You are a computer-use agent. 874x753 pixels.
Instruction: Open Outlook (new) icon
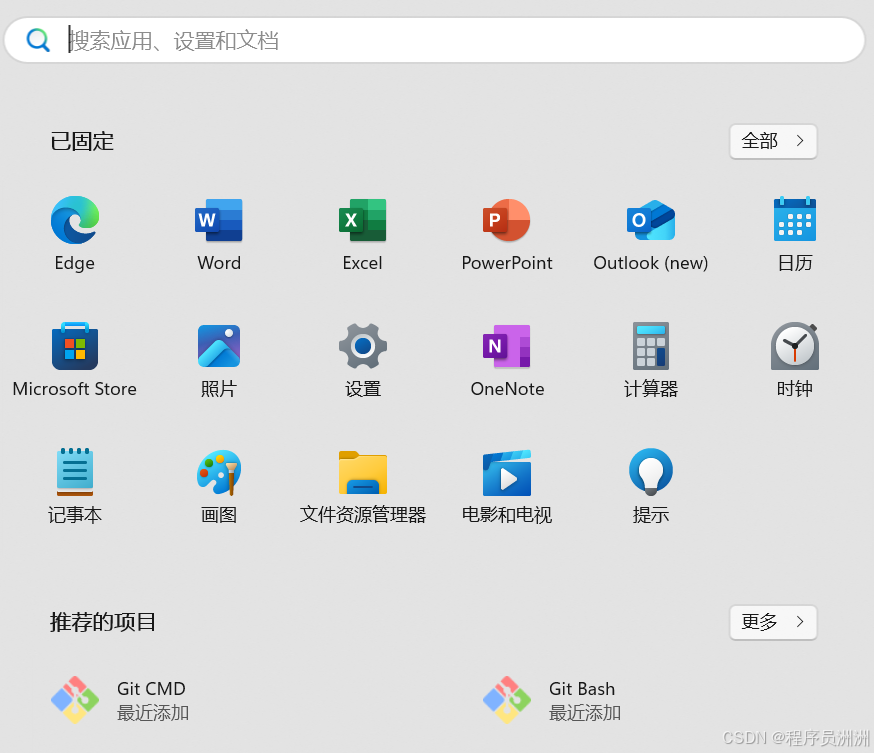(650, 220)
